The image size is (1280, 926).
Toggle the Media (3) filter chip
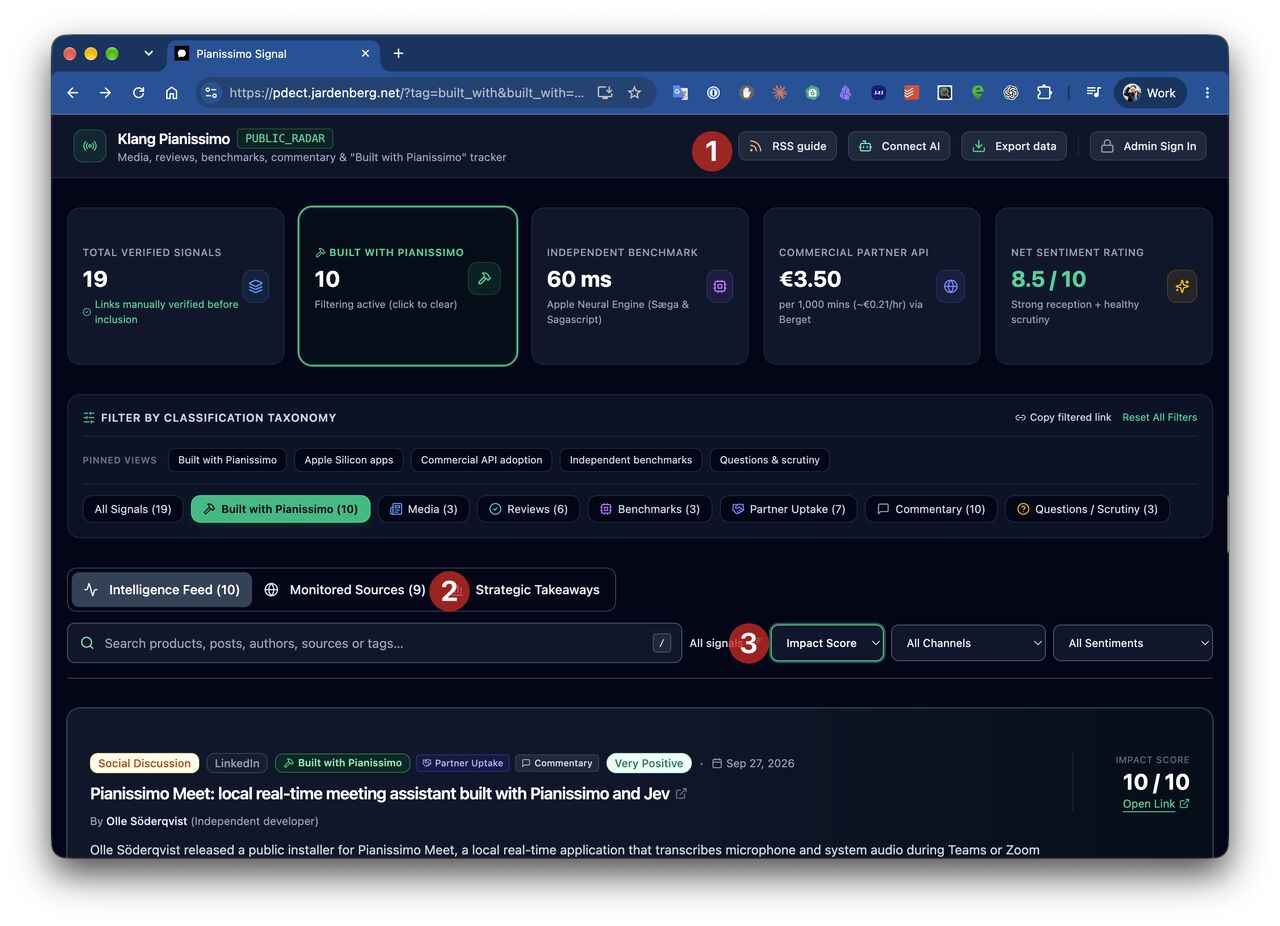(x=424, y=509)
